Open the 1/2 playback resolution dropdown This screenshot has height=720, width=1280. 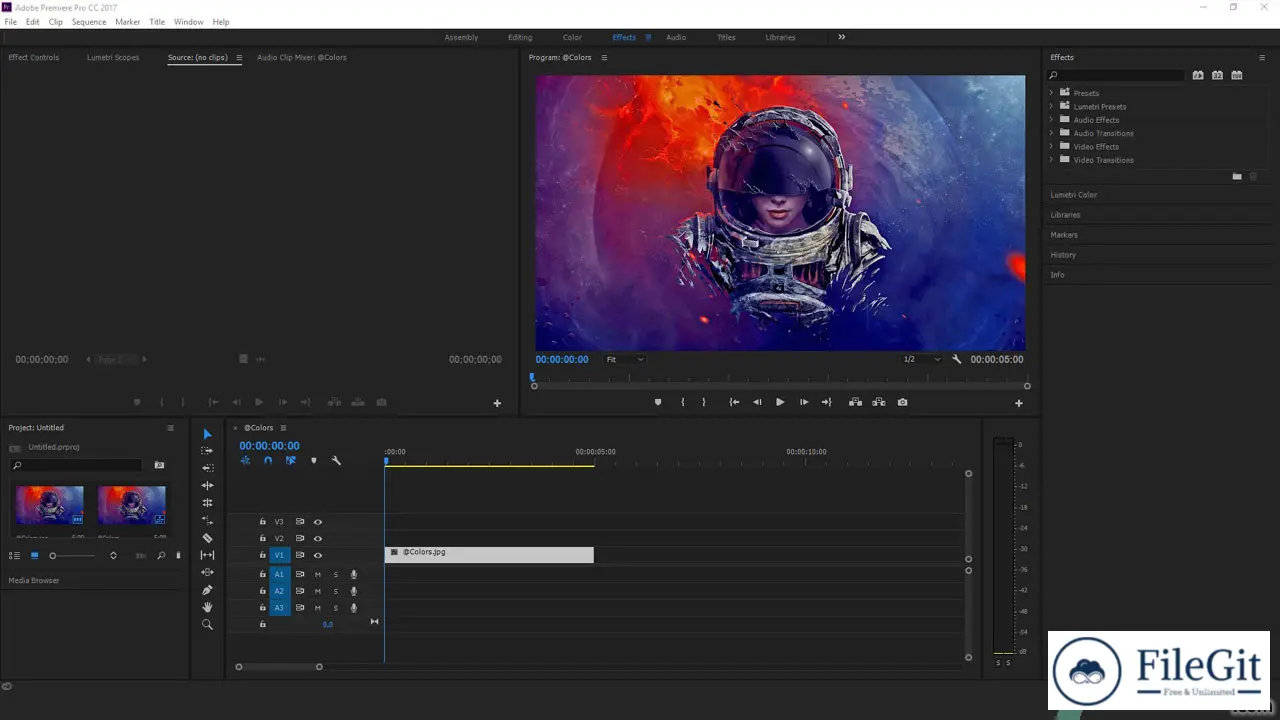[922, 359]
